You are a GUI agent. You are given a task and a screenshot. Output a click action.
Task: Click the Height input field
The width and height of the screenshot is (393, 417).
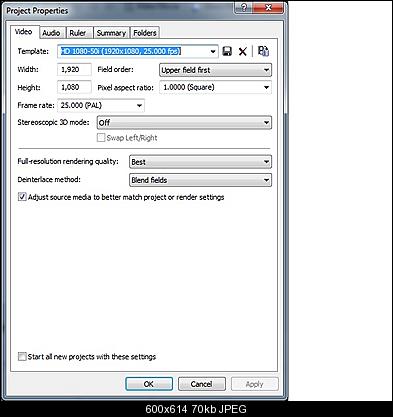click(x=74, y=87)
